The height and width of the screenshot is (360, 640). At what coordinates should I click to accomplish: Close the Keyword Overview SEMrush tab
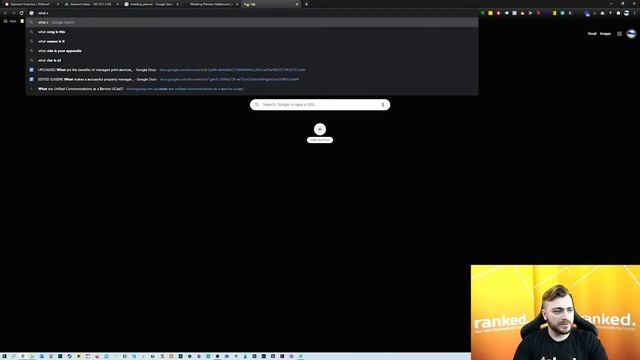coord(58,4)
